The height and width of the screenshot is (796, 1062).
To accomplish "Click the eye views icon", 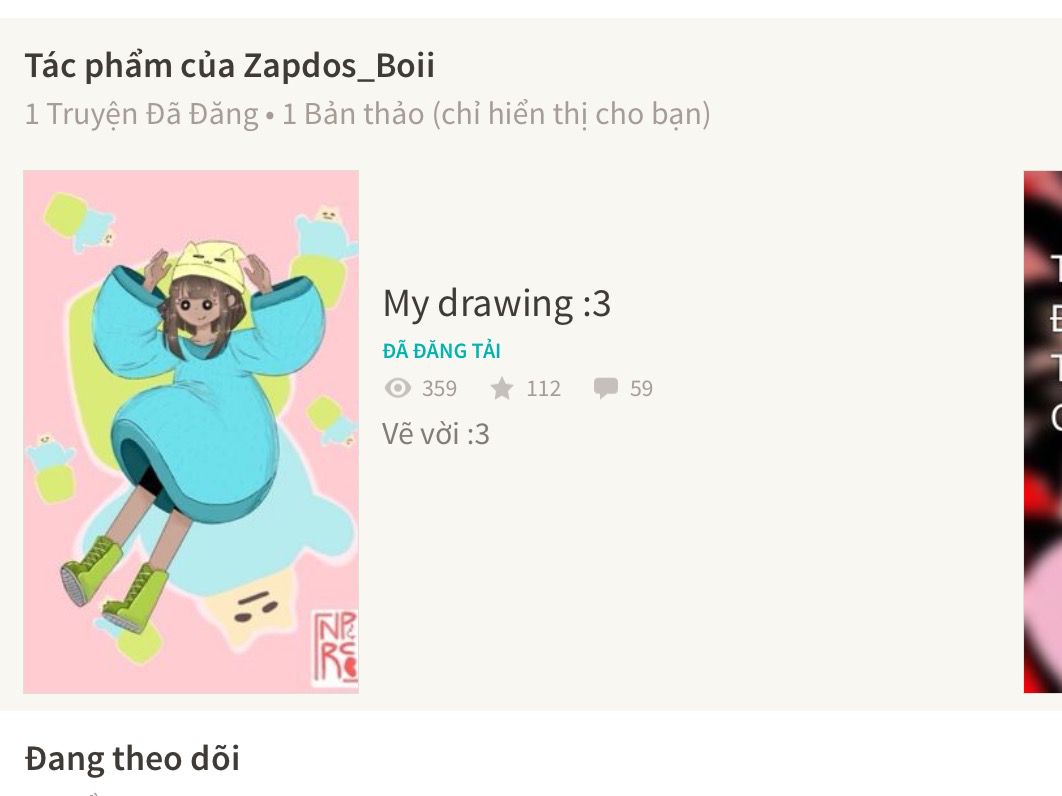I will click(398, 388).
